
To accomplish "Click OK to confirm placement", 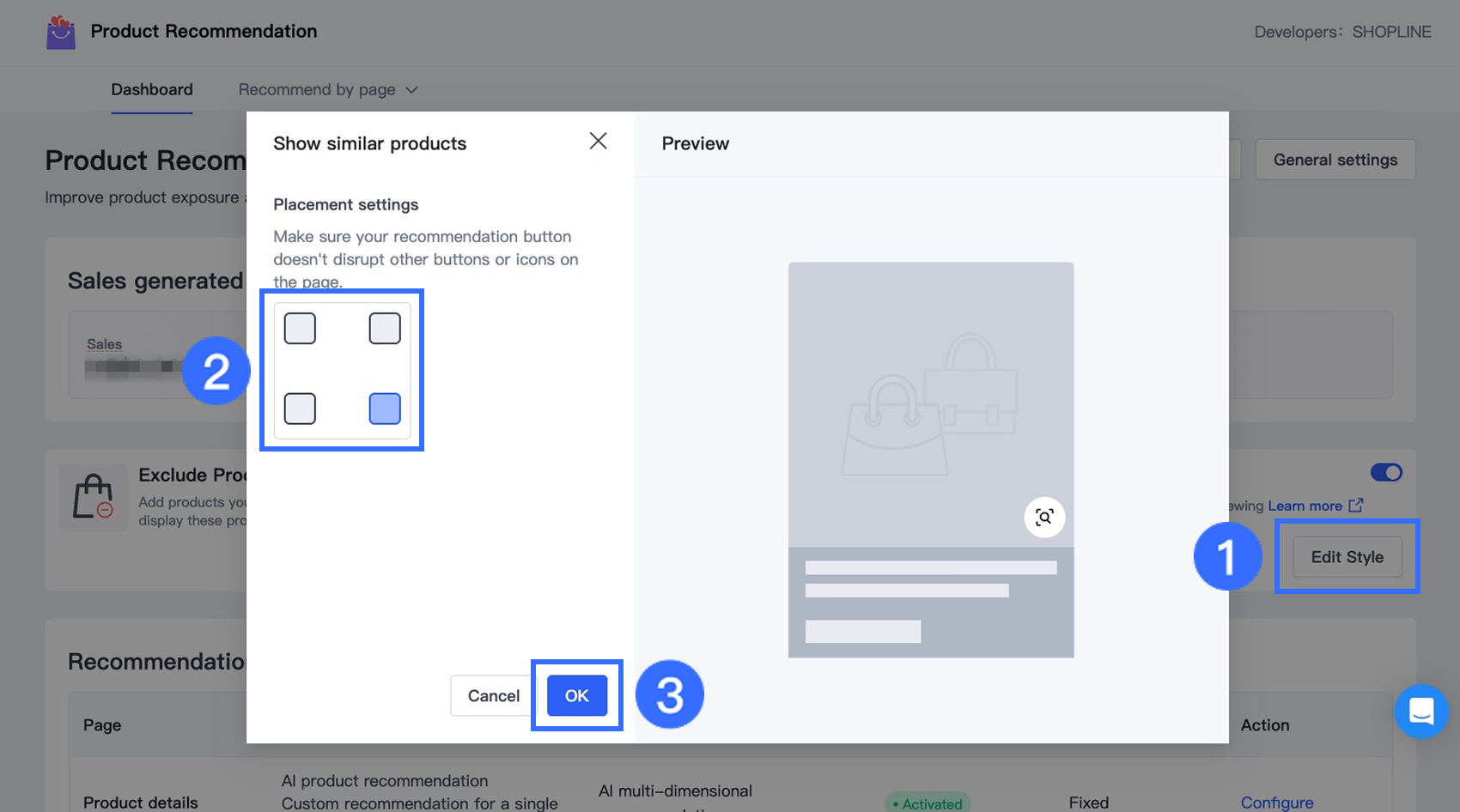I will point(577,695).
